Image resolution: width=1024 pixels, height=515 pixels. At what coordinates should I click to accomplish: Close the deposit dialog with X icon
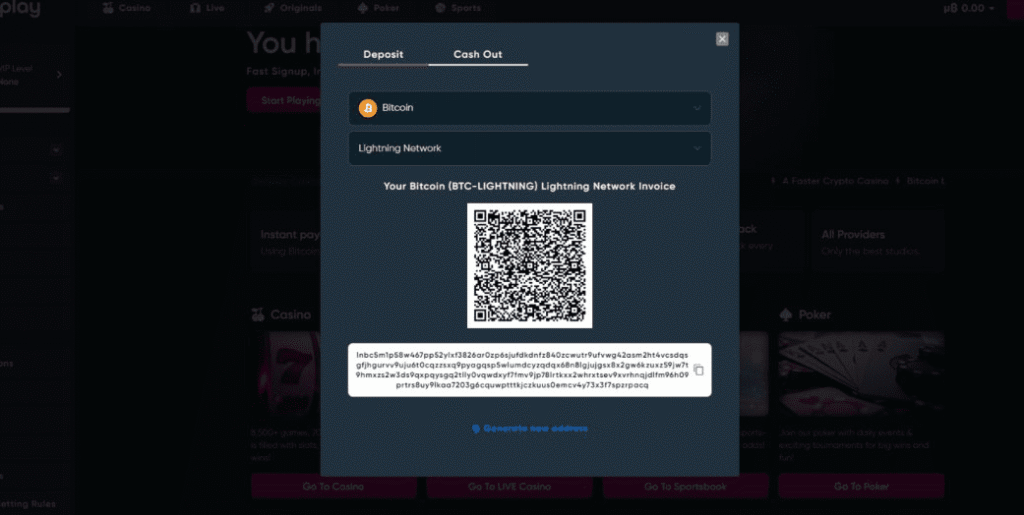(x=722, y=39)
